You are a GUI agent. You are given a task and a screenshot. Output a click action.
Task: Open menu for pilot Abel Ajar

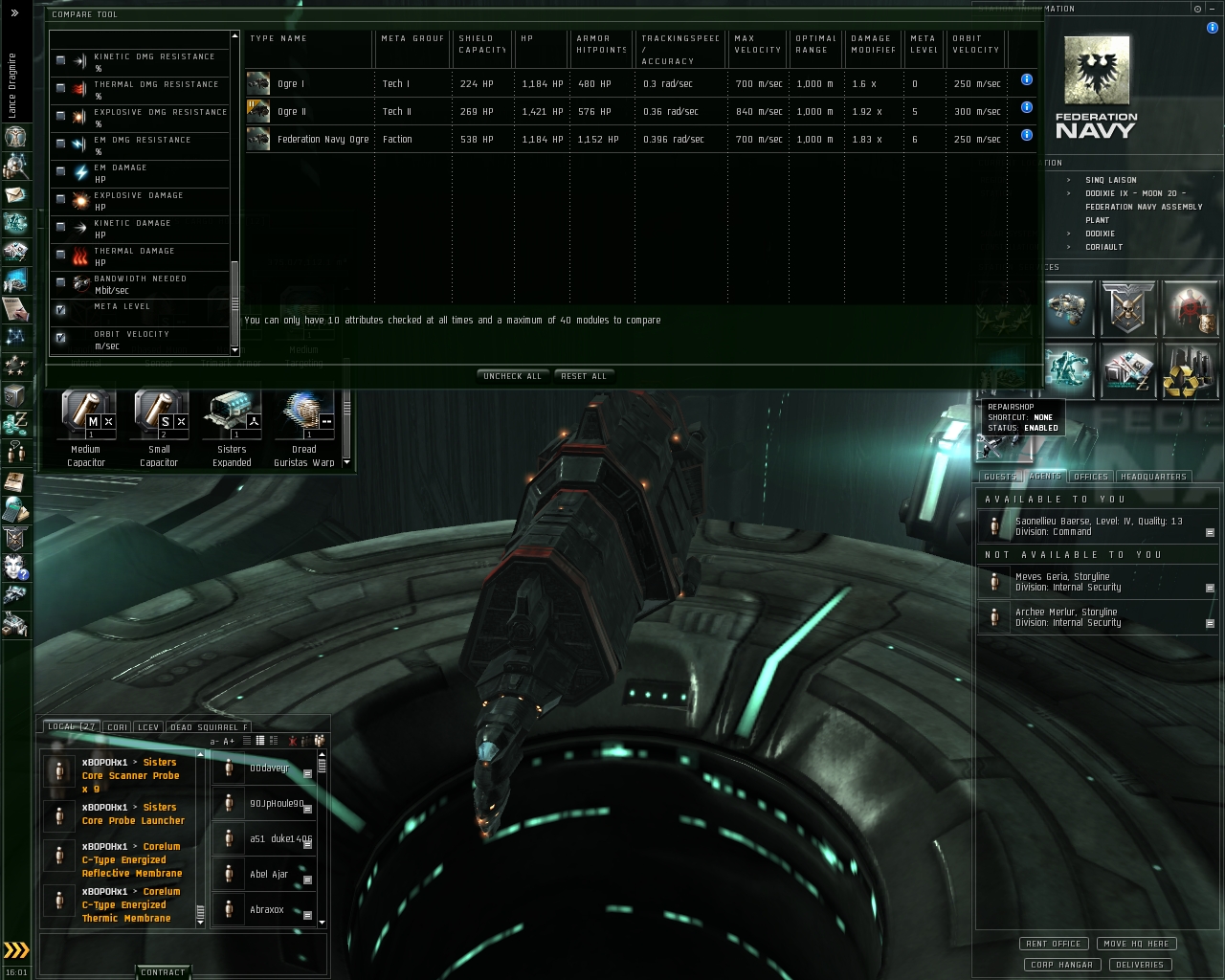pos(307,880)
